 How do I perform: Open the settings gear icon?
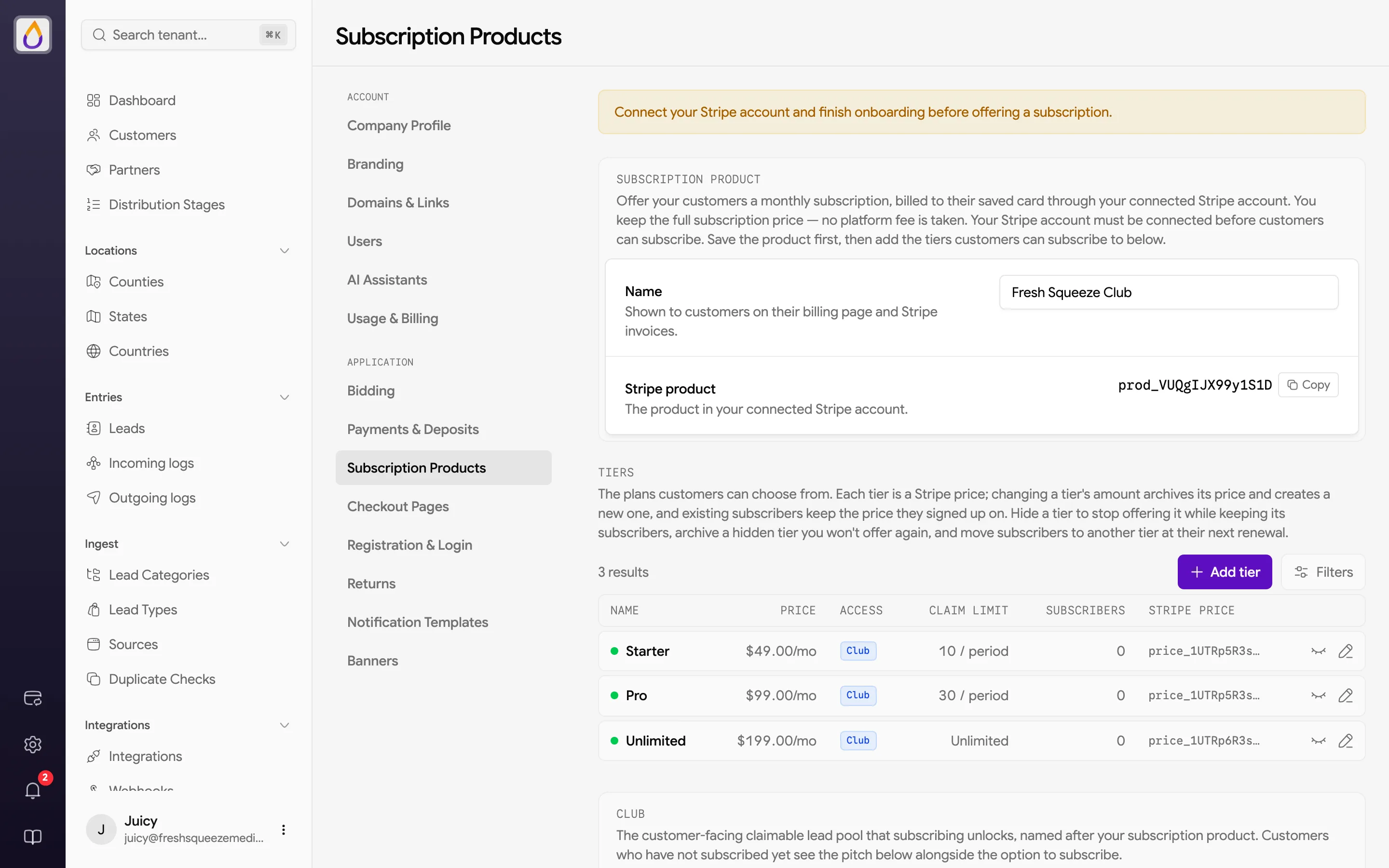pyautogui.click(x=33, y=745)
